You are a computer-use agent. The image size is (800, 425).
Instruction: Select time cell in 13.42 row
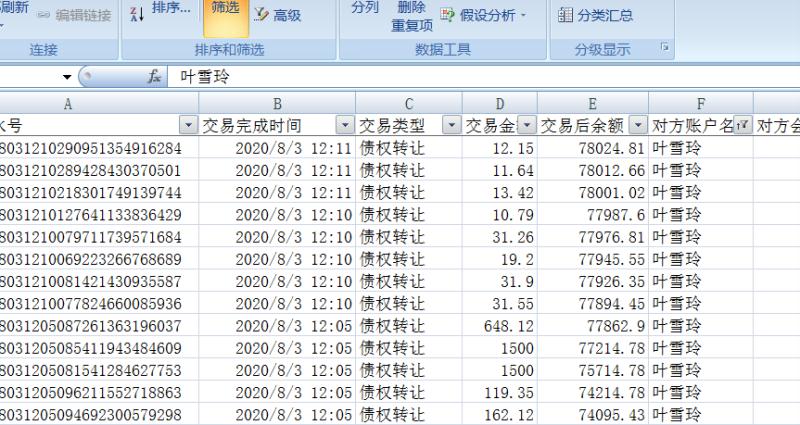(x=277, y=192)
